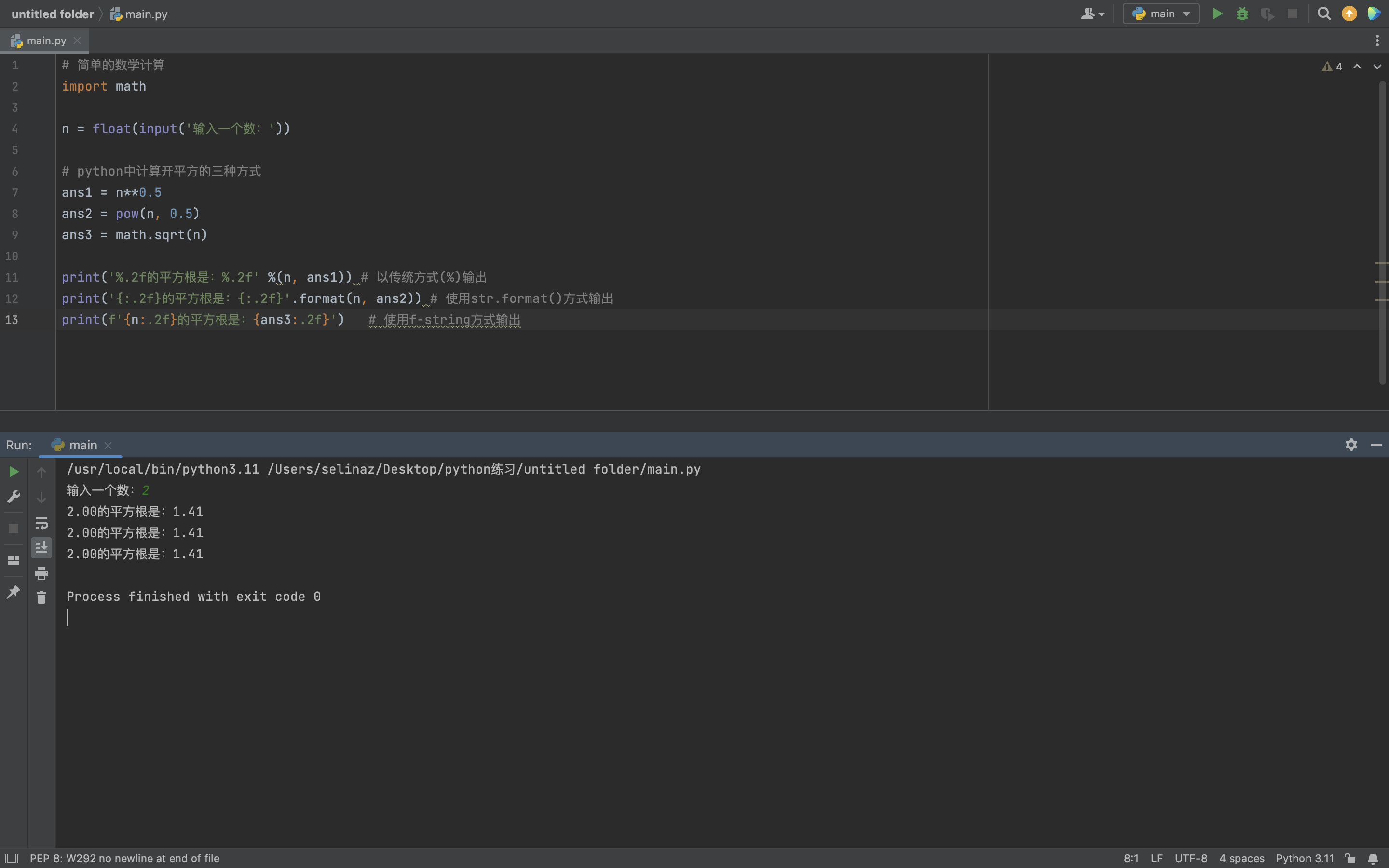Toggle pin tab in Run panel

14,592
